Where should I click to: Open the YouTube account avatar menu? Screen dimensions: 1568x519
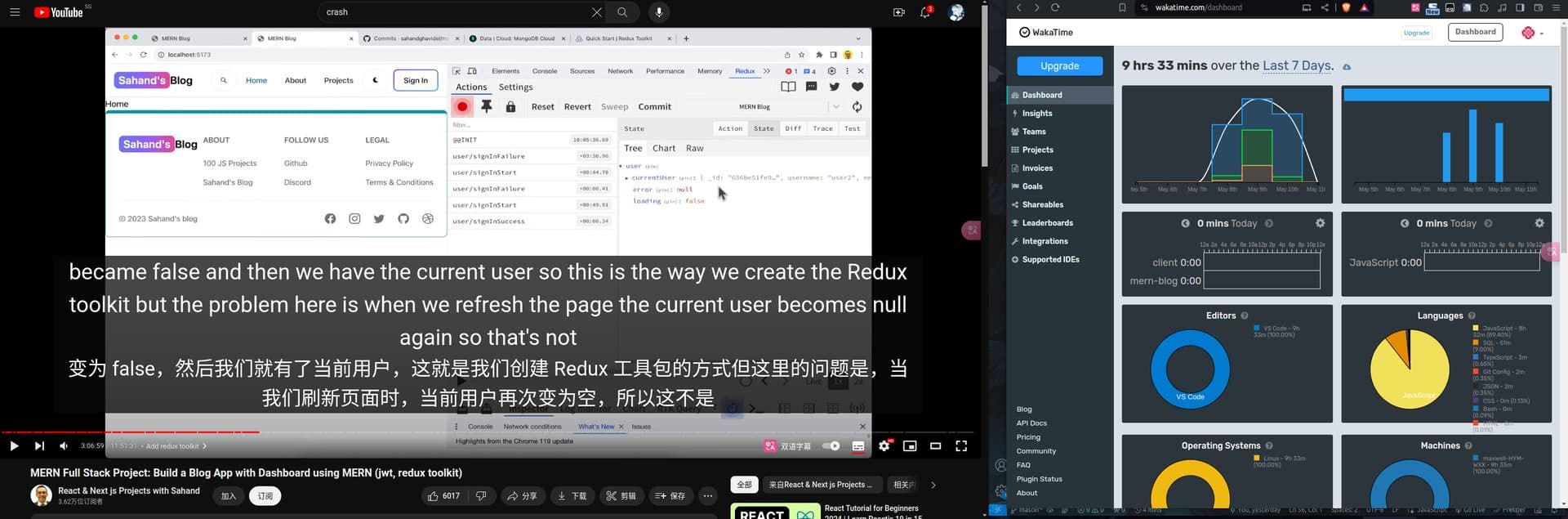pos(956,12)
